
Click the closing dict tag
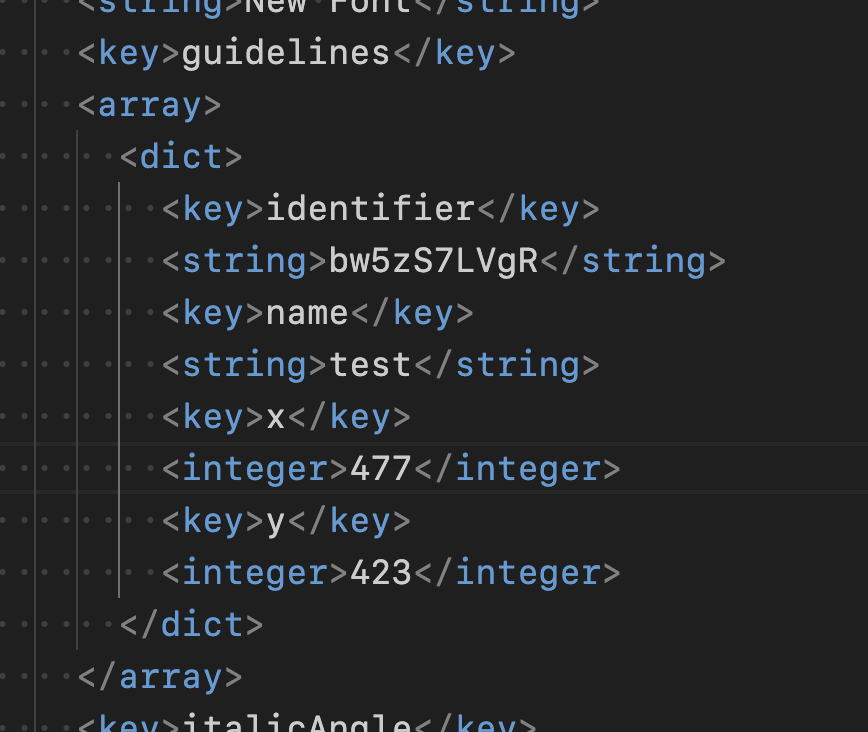point(191,625)
